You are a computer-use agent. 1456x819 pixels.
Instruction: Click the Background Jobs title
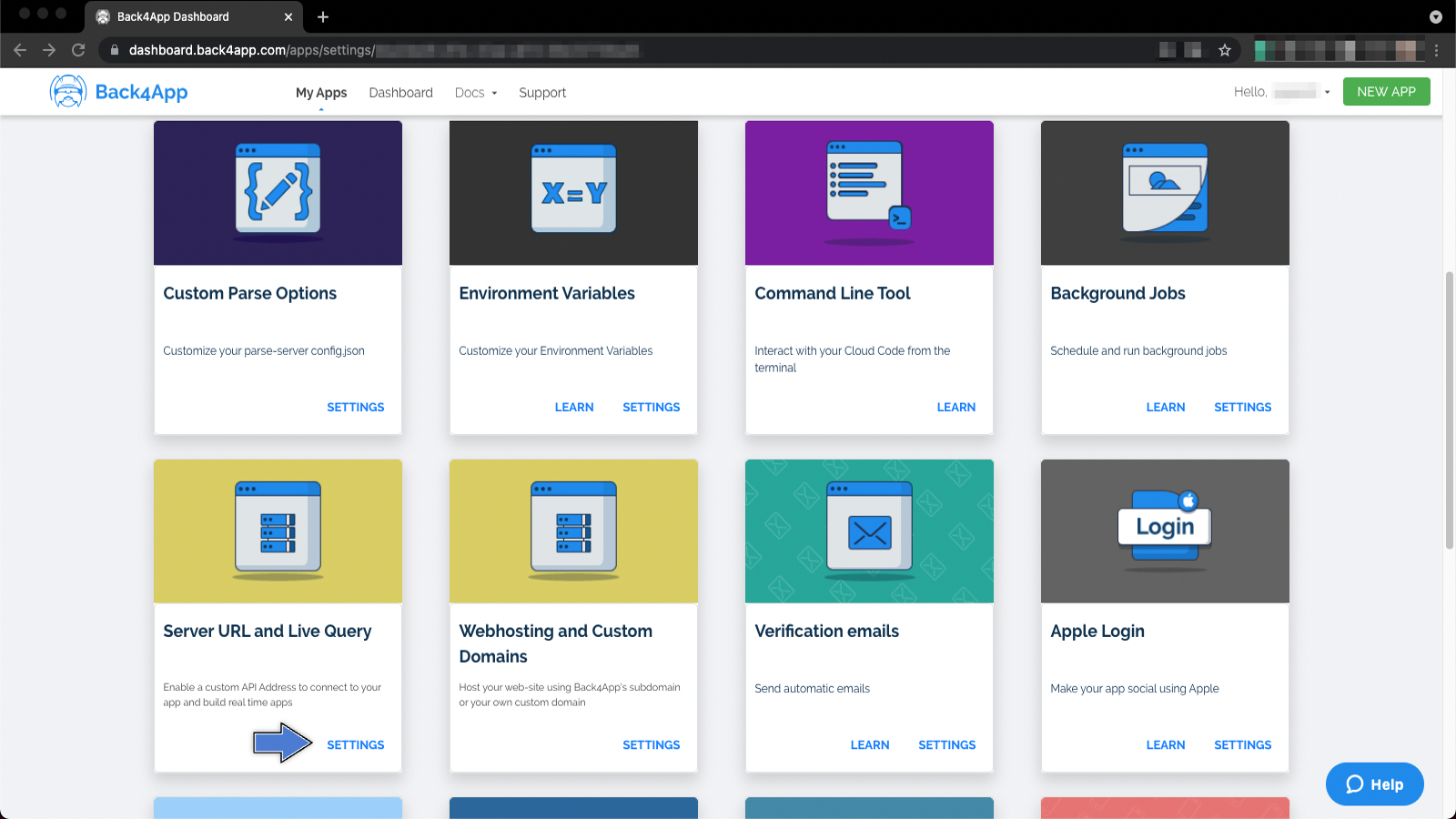click(x=1117, y=293)
